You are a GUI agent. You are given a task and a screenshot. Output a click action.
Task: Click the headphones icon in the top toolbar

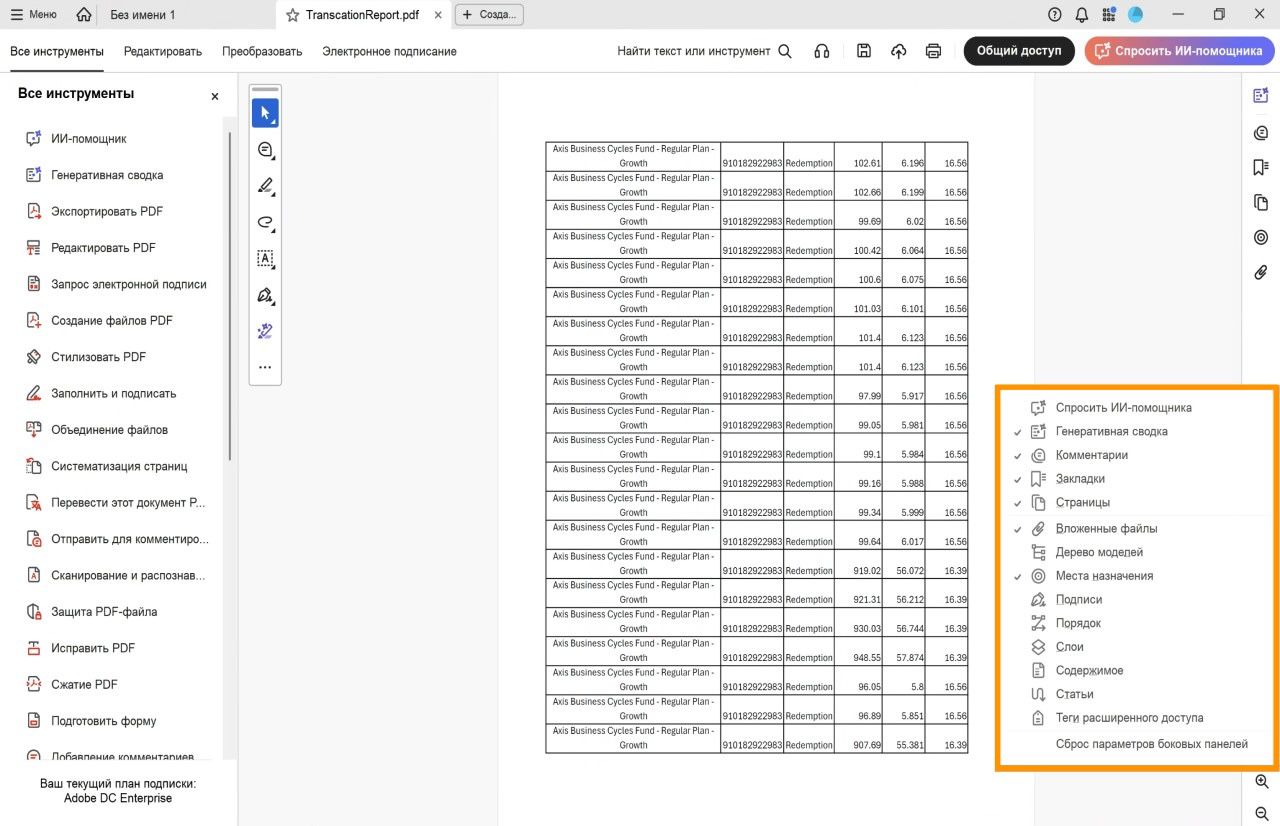822,51
